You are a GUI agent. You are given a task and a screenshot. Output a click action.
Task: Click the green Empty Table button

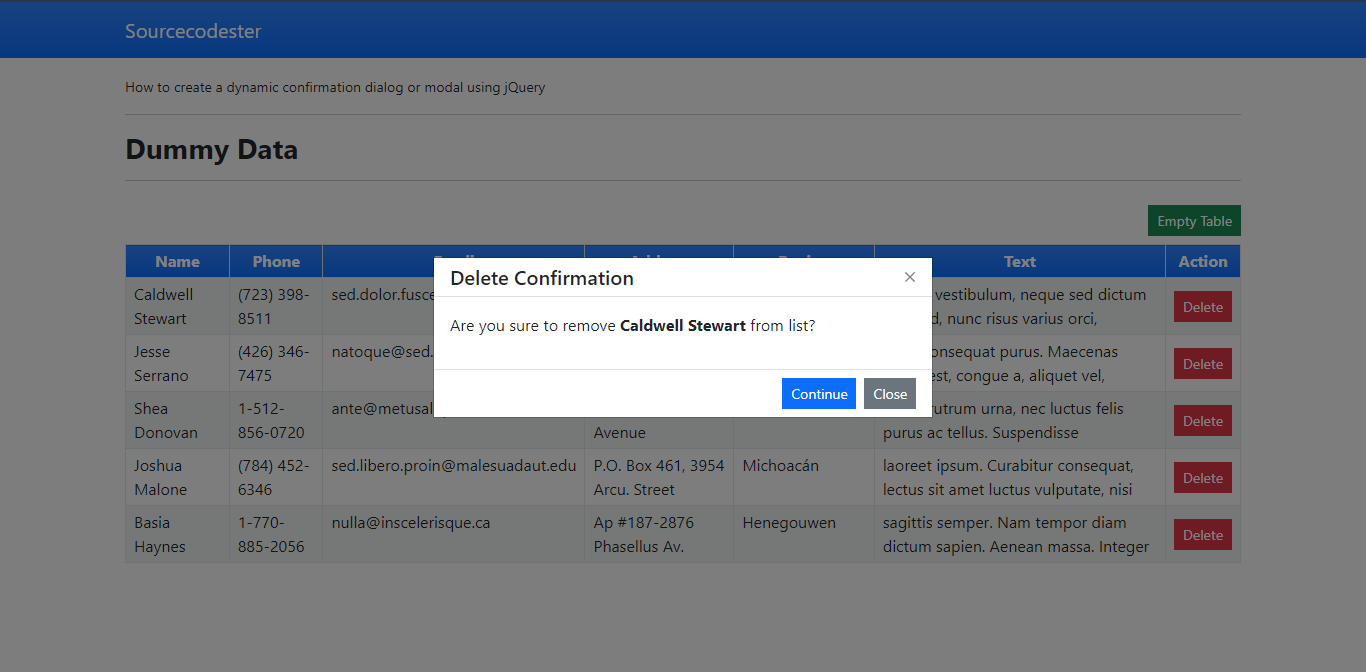1194,220
